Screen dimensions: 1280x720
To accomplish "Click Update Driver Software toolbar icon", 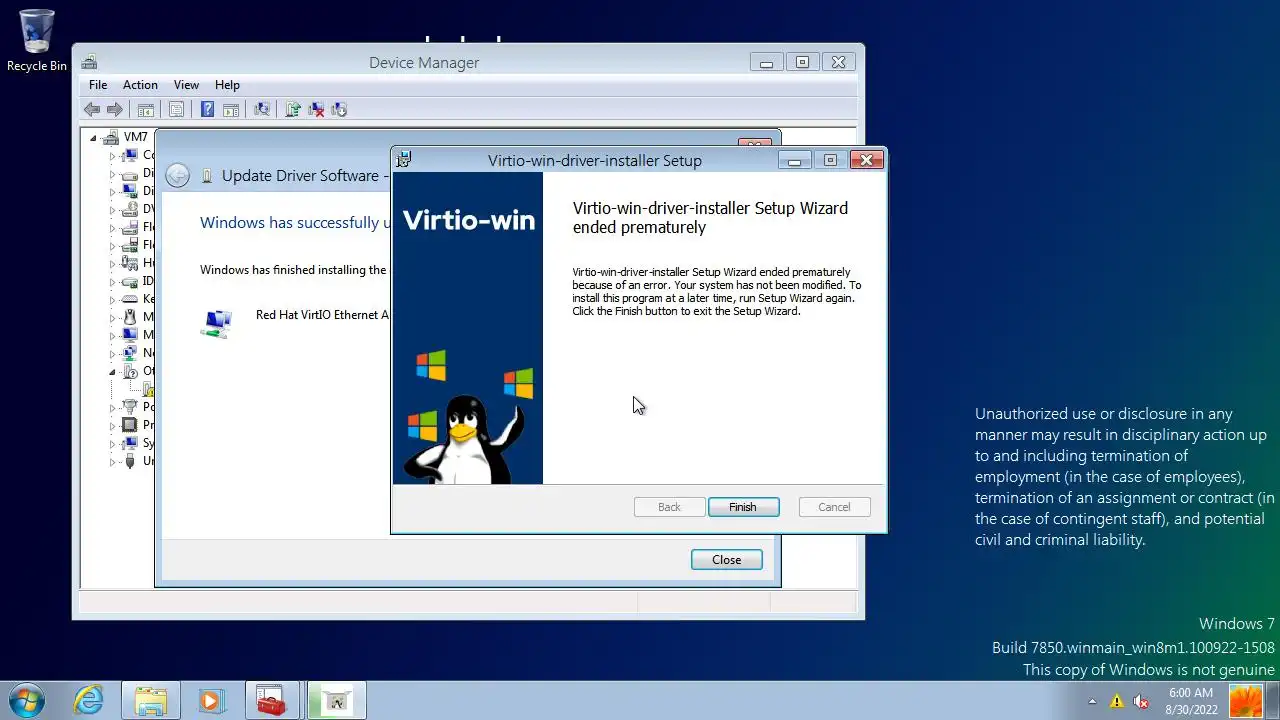I will tap(293, 110).
